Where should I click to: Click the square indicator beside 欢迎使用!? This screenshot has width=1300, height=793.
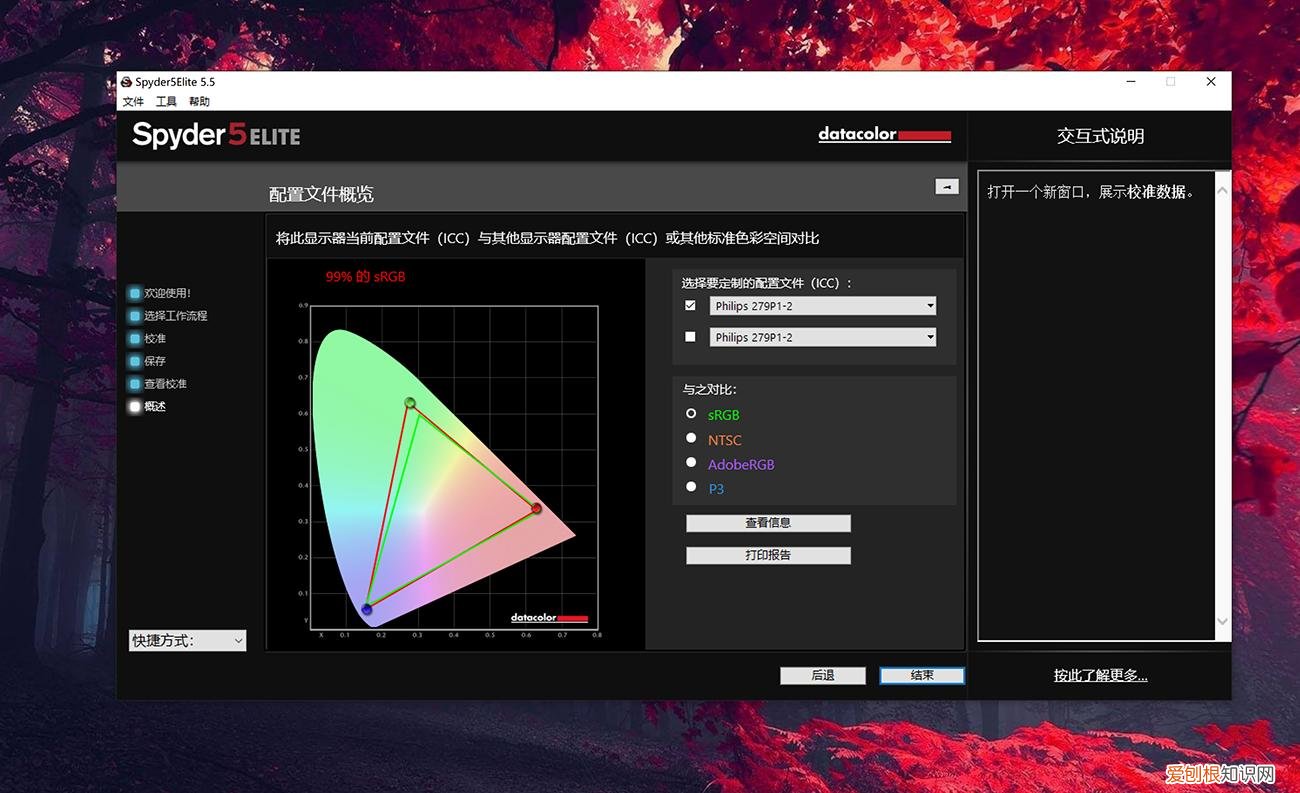135,293
